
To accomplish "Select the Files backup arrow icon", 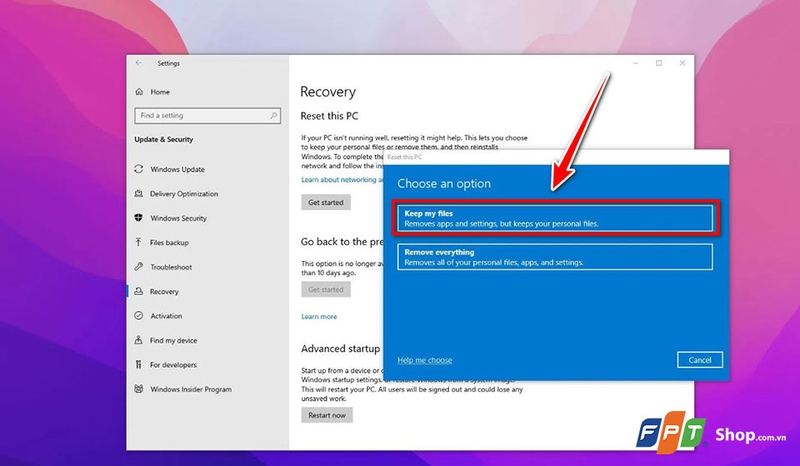I will (139, 242).
